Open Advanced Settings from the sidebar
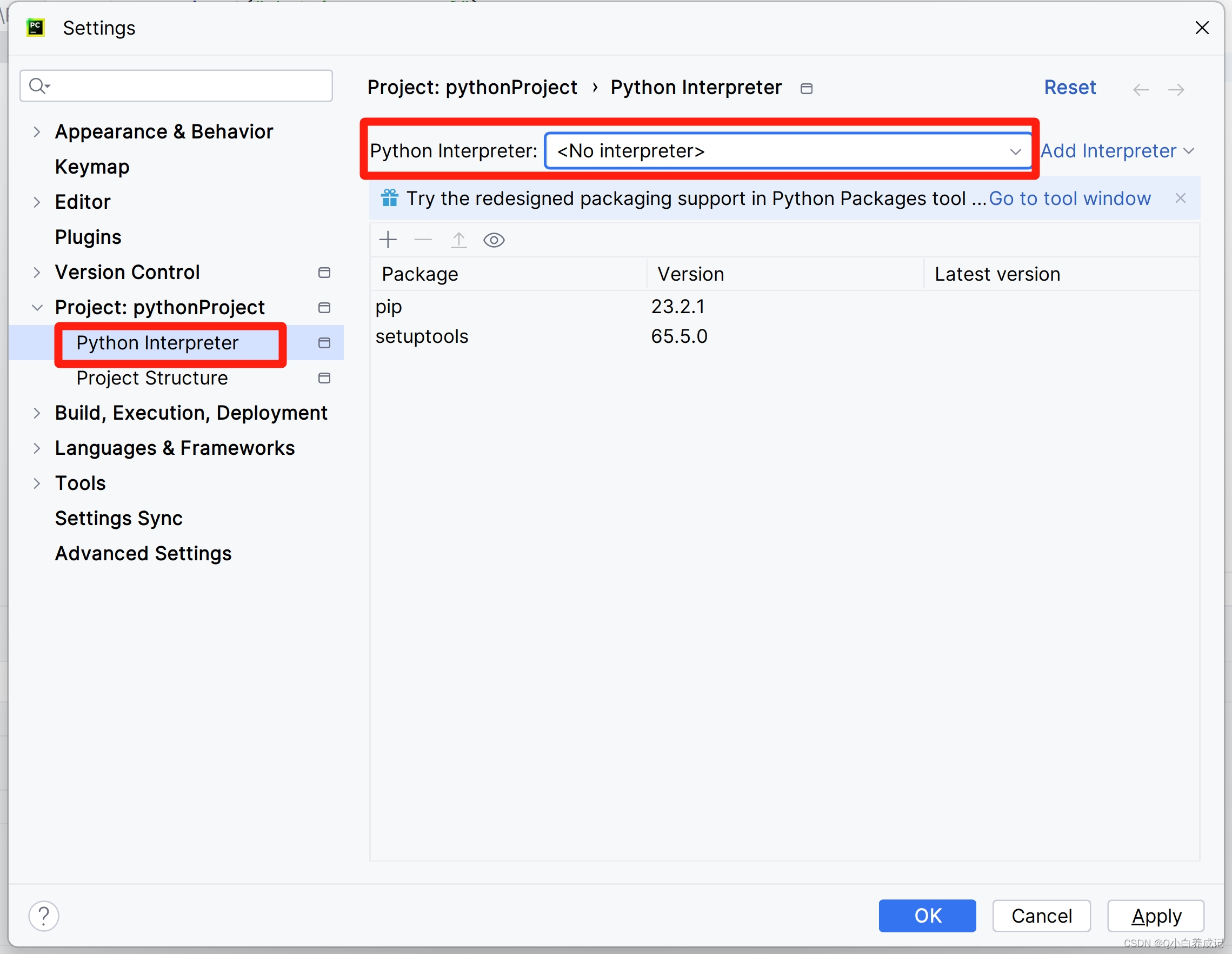 (143, 554)
